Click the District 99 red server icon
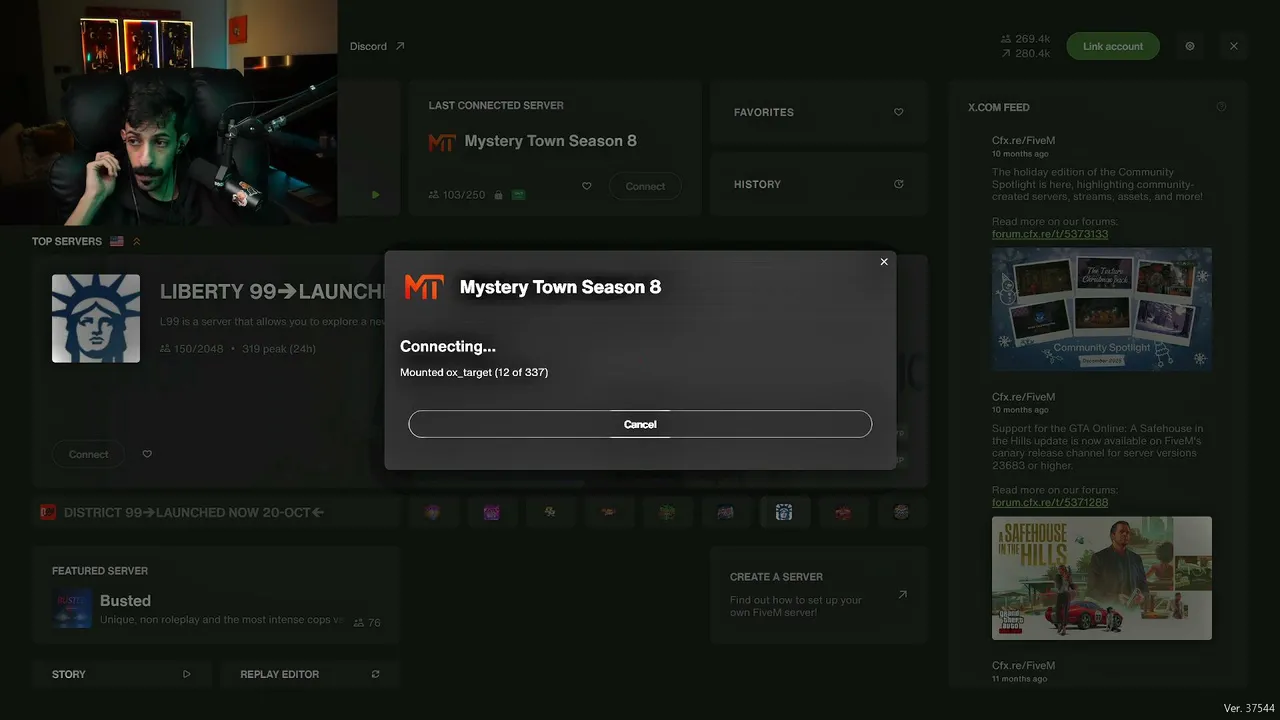Screen dimensions: 1280x720 point(47,512)
